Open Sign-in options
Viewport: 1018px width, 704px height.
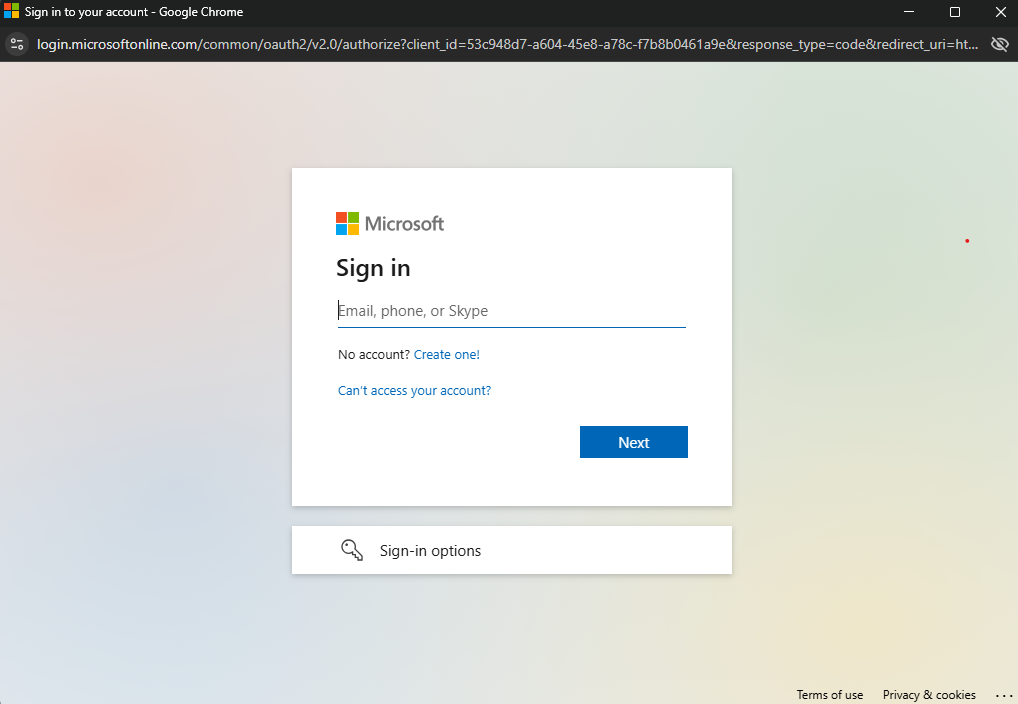click(512, 550)
